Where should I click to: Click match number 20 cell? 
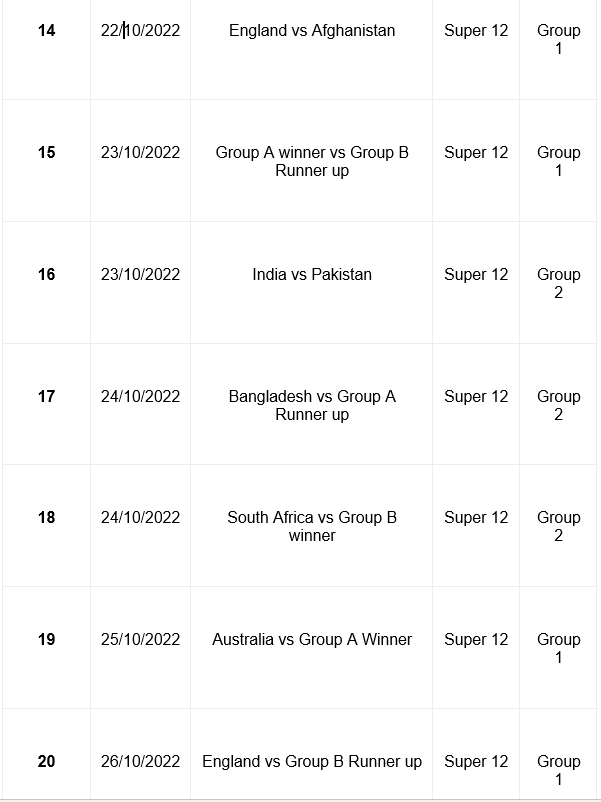pos(47,753)
